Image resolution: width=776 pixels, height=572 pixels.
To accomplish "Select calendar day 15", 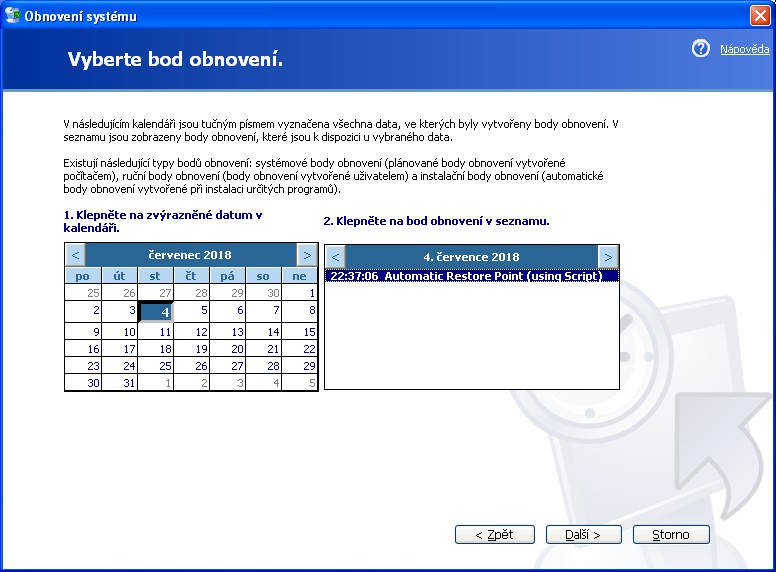I will point(299,332).
